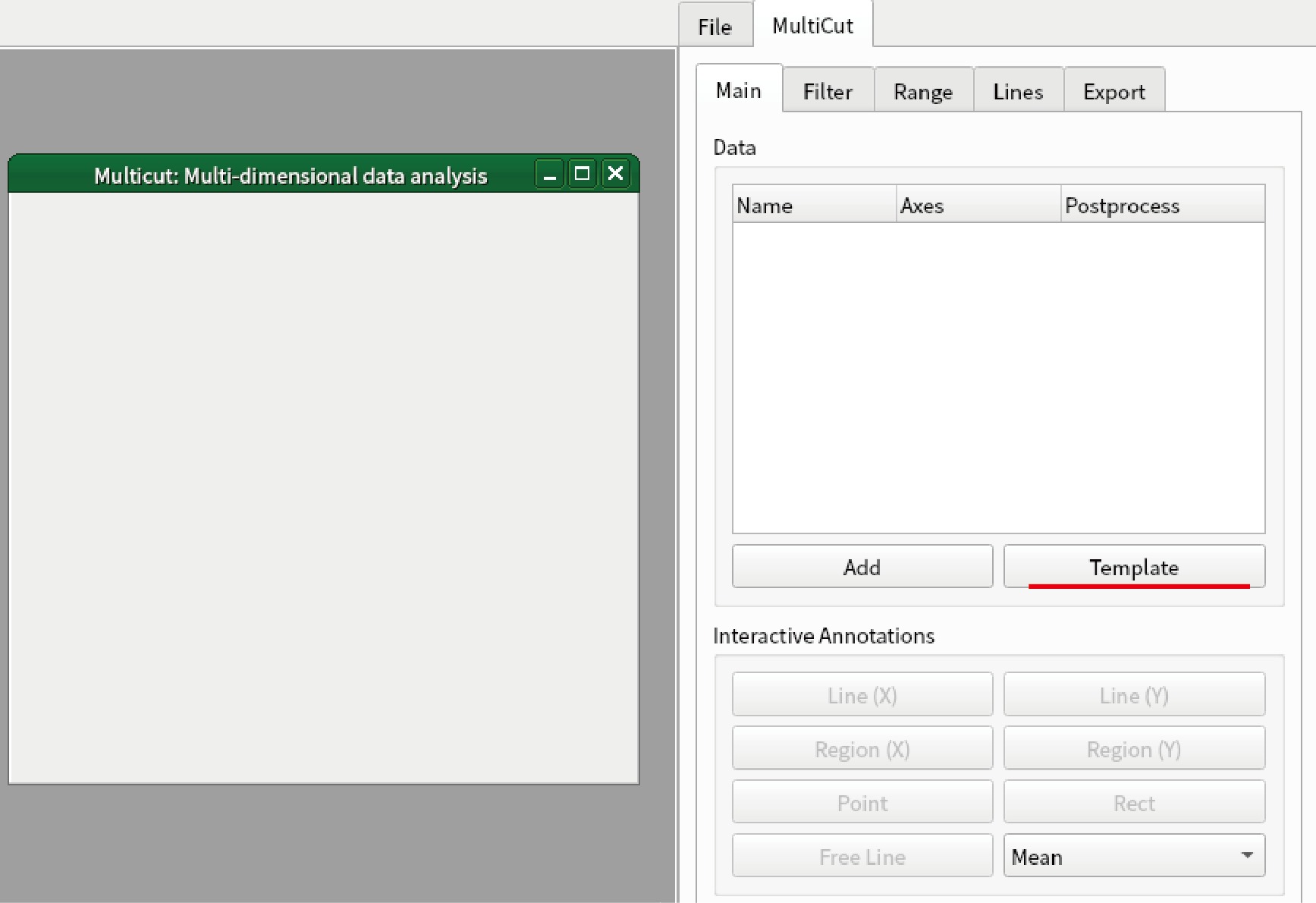Click the Region (Y) annotation button
Screen dimensions: 1316x903
pyautogui.click(x=1134, y=749)
